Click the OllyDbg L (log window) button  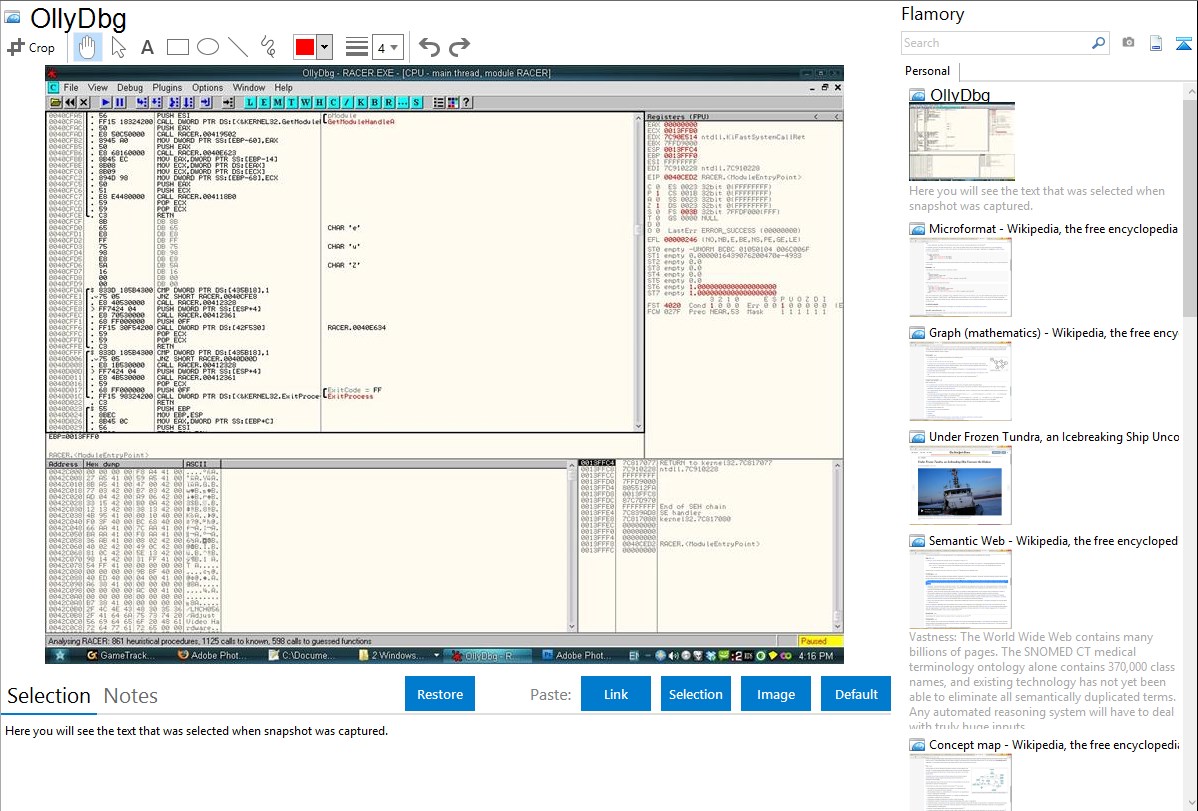(250, 102)
